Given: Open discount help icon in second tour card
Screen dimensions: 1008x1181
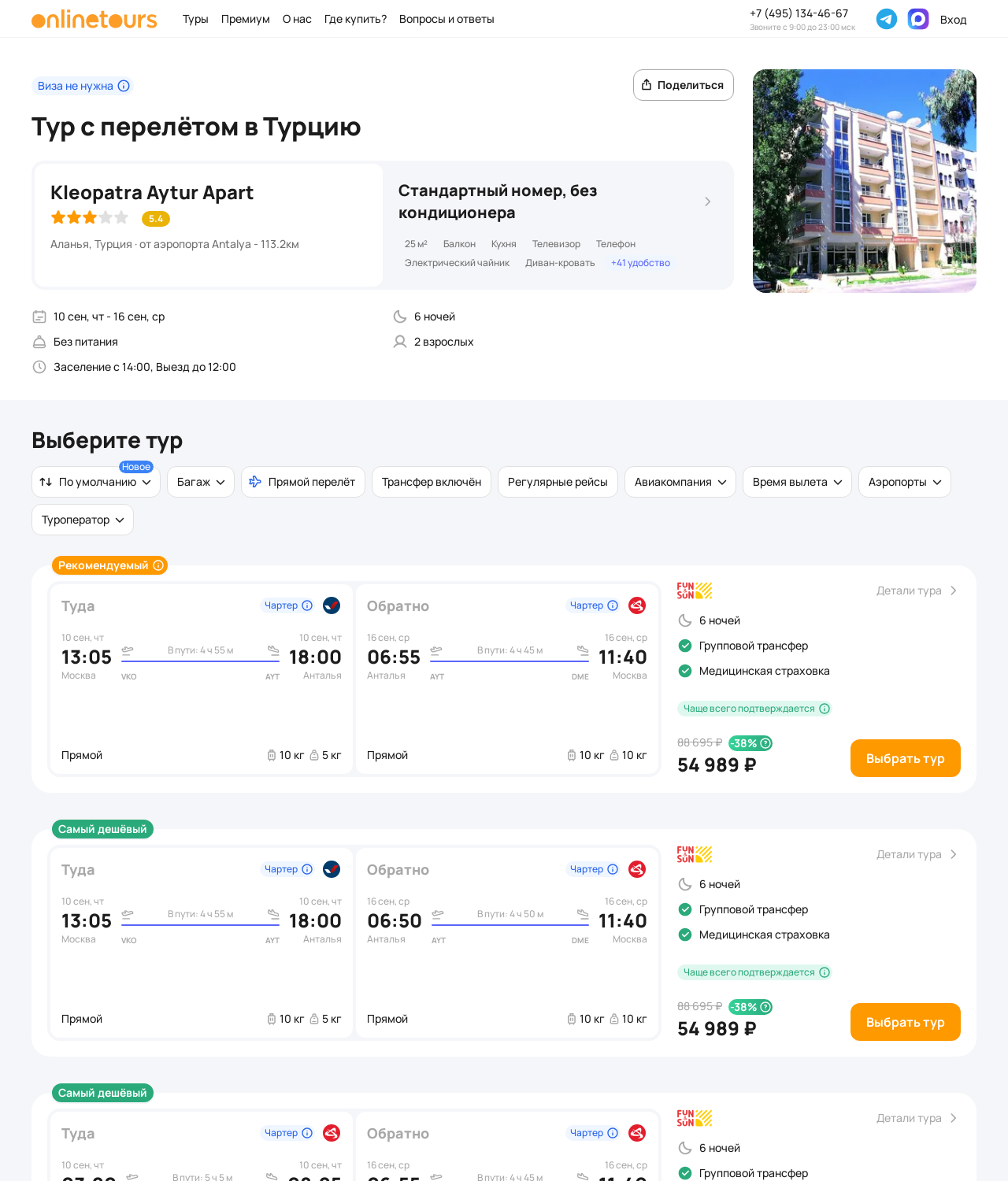Looking at the screenshot, I should (x=765, y=1007).
